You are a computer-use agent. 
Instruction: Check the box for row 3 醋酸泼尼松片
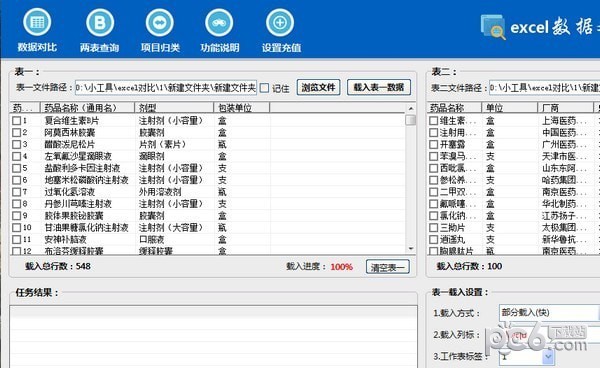(16, 145)
